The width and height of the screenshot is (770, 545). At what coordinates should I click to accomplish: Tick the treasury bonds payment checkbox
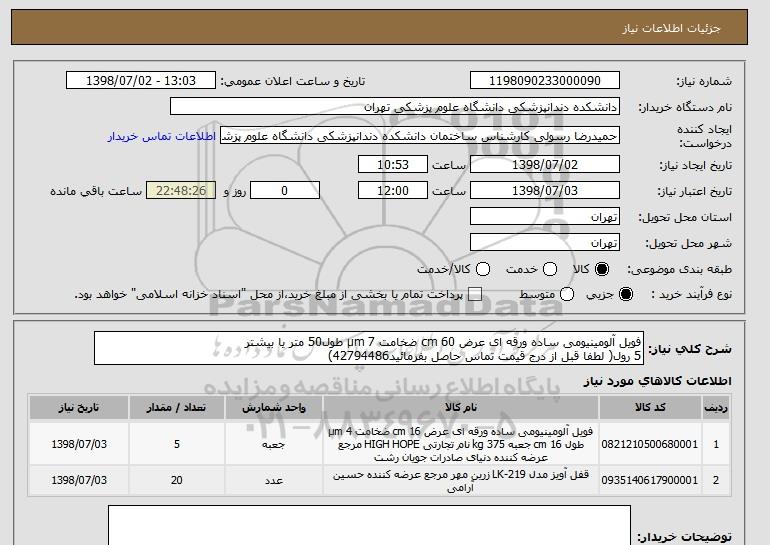coord(475,294)
